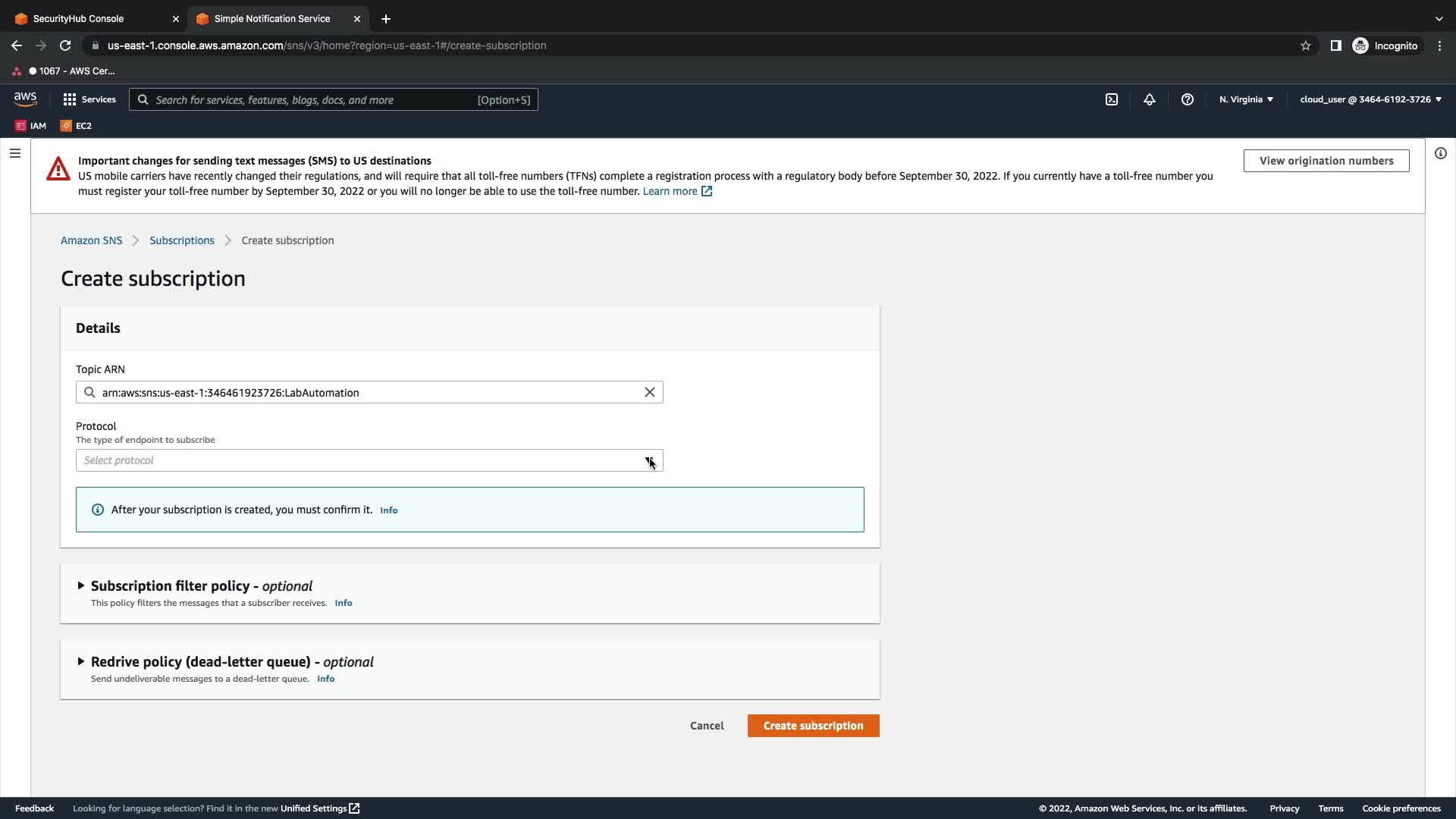Click Create subscription button
This screenshot has width=1456, height=819.
tap(813, 726)
